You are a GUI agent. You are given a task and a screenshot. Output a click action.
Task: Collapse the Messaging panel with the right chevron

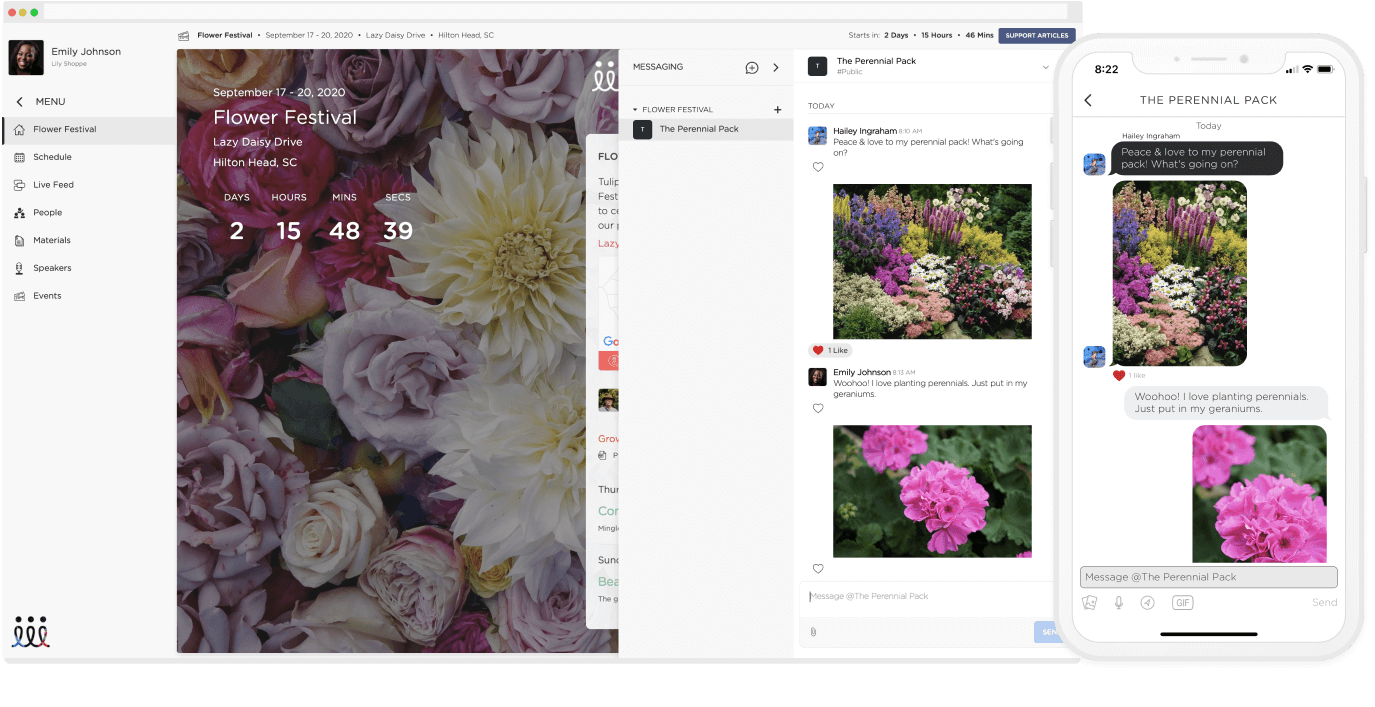tap(776, 68)
